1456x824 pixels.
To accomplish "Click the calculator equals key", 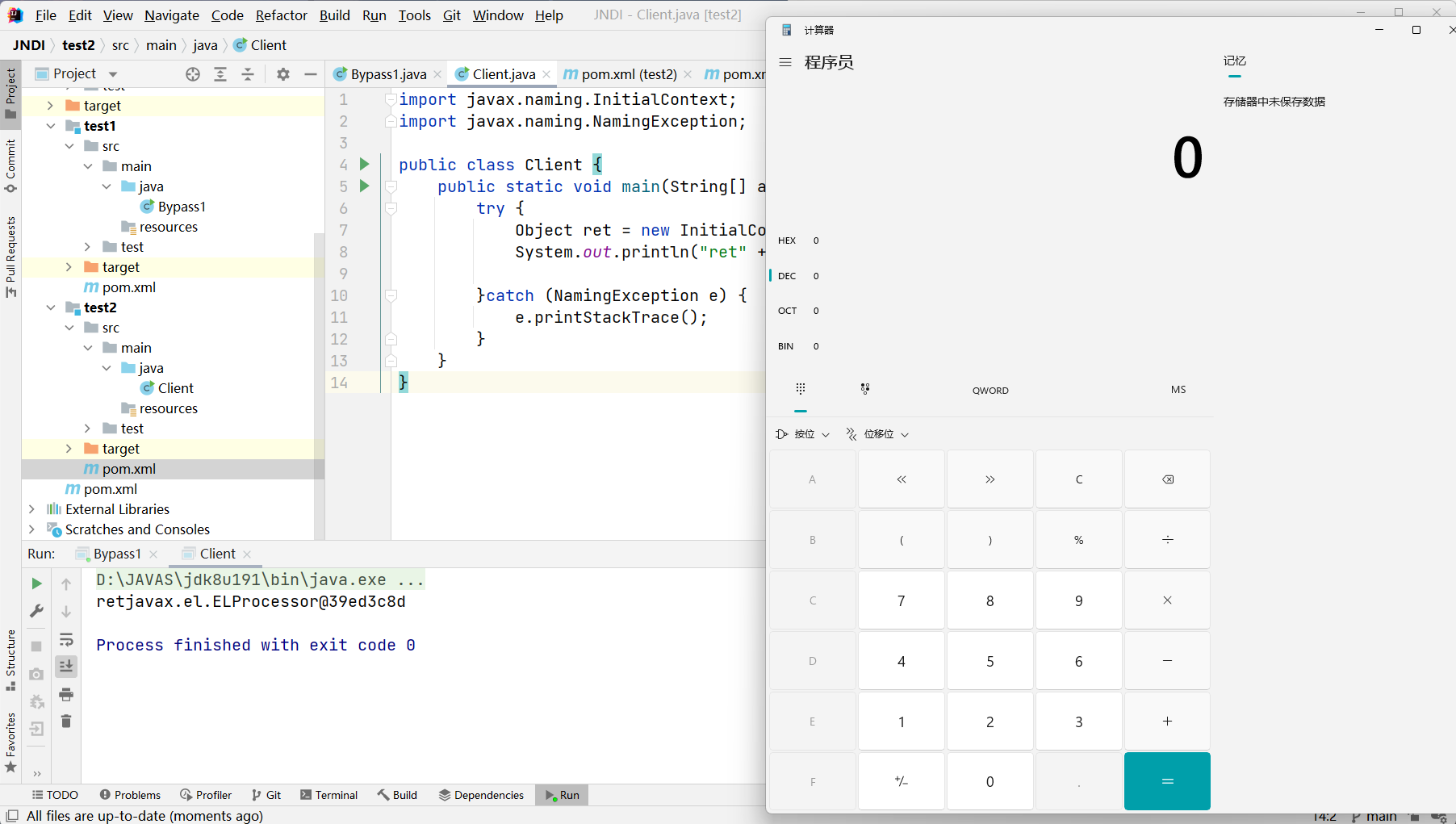I will [x=1167, y=781].
